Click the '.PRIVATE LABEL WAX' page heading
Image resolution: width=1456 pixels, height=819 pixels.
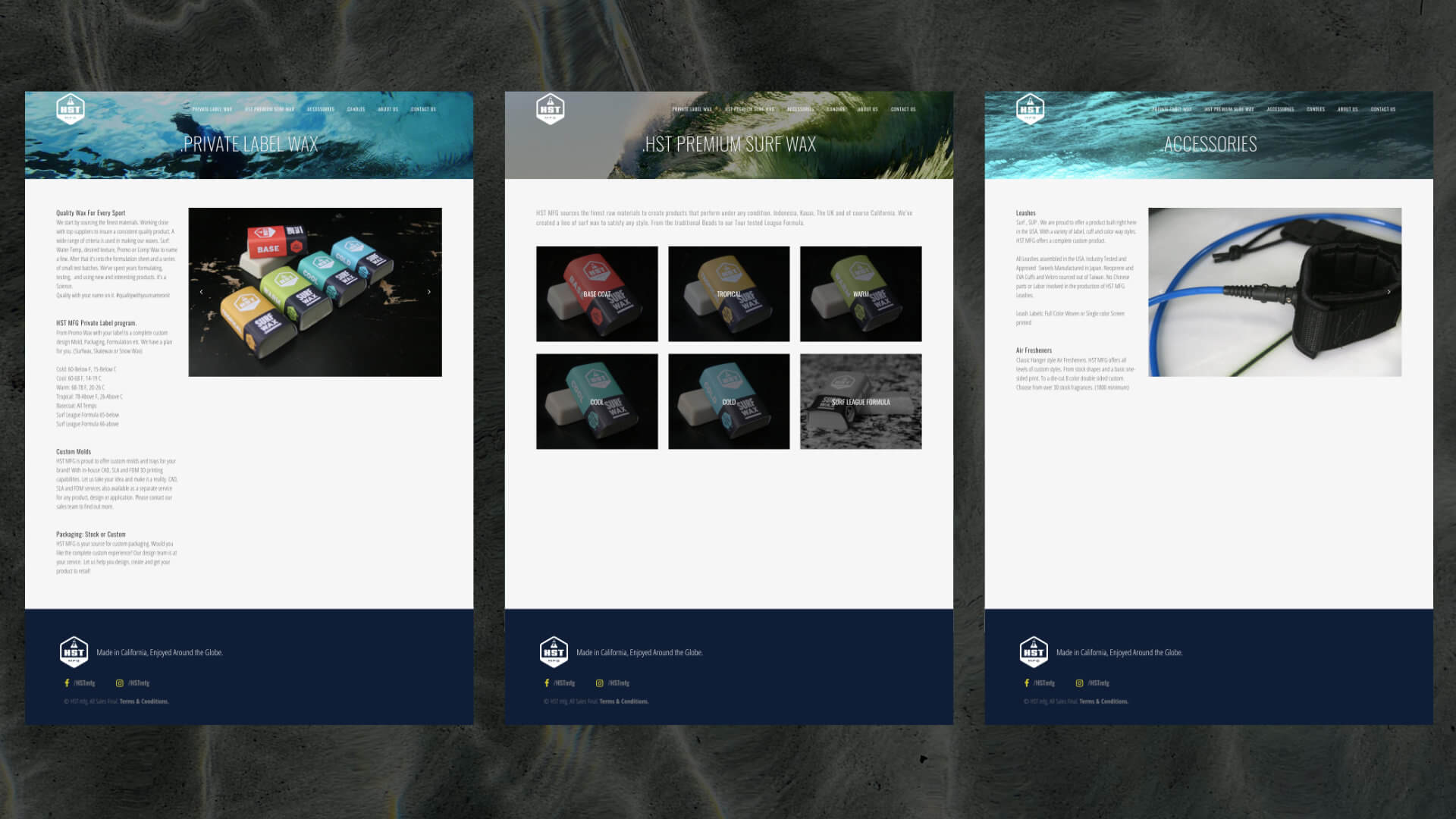[249, 144]
